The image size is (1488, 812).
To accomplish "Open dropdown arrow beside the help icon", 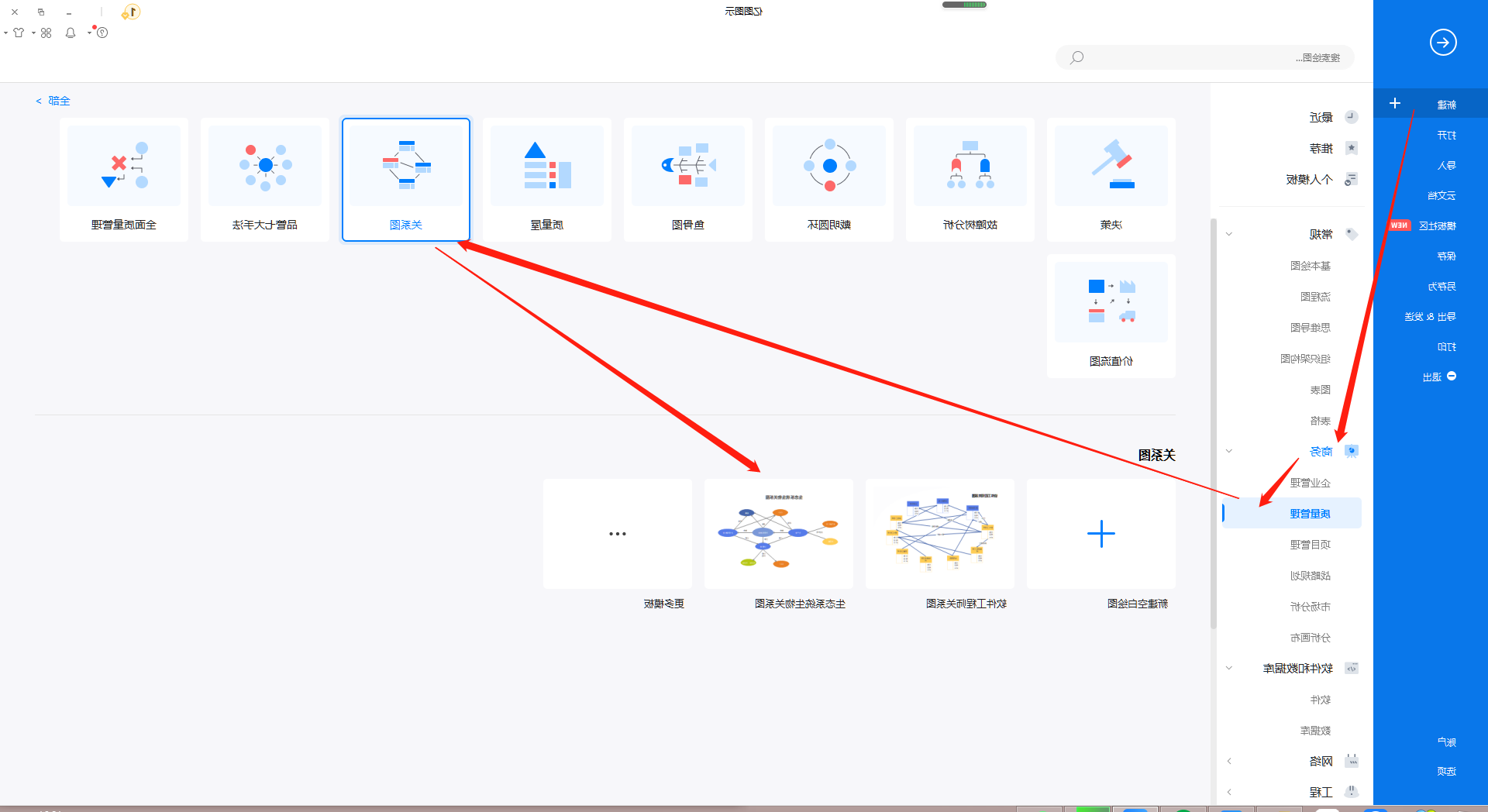I will tap(89, 33).
